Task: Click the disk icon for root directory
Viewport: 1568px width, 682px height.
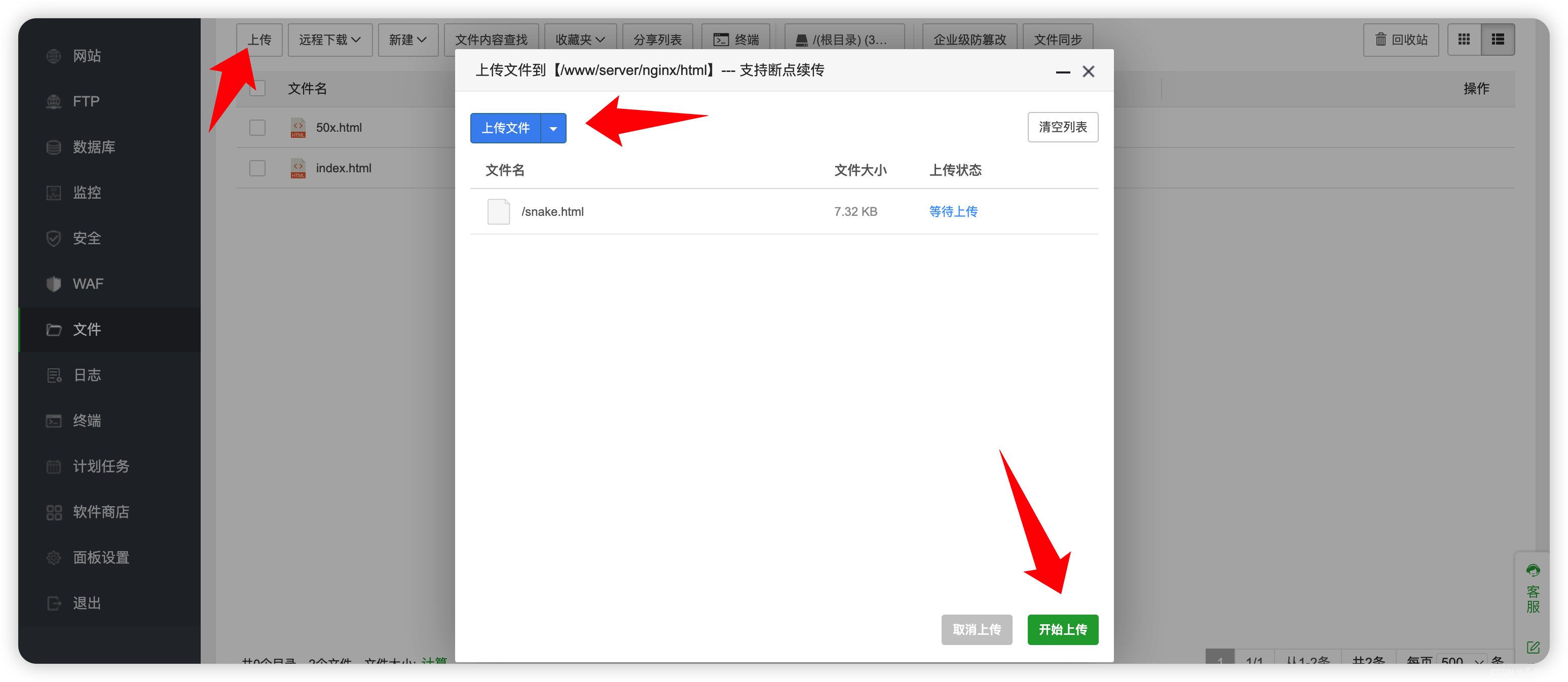Action: (x=802, y=40)
